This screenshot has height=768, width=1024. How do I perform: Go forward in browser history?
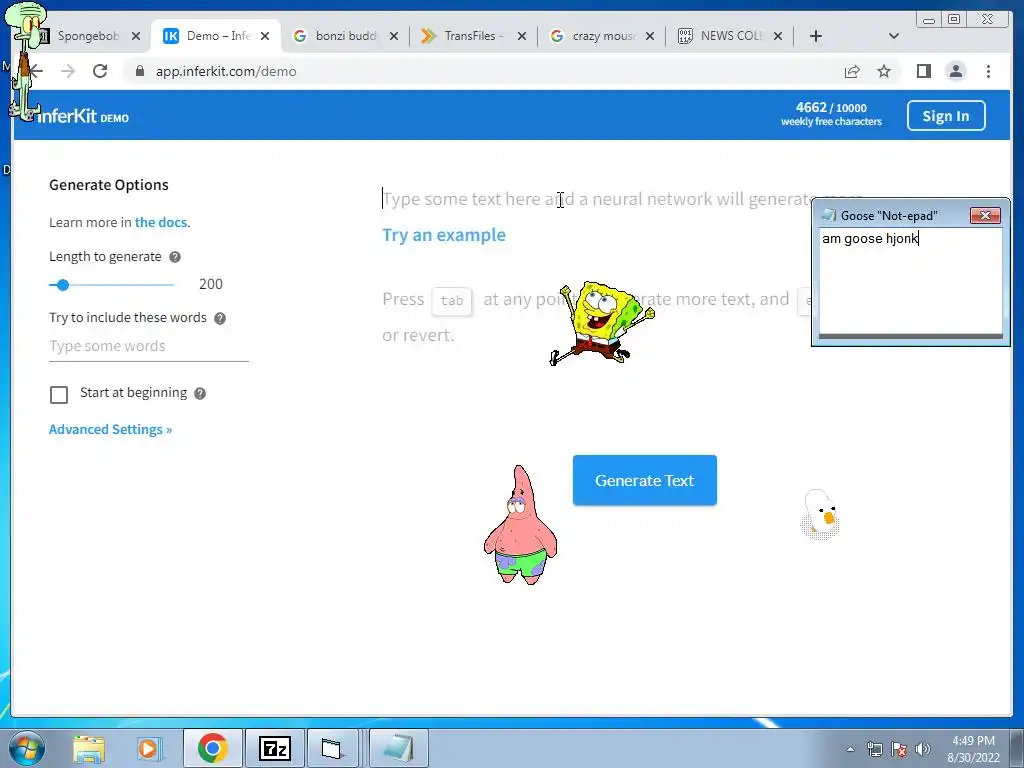tap(68, 71)
